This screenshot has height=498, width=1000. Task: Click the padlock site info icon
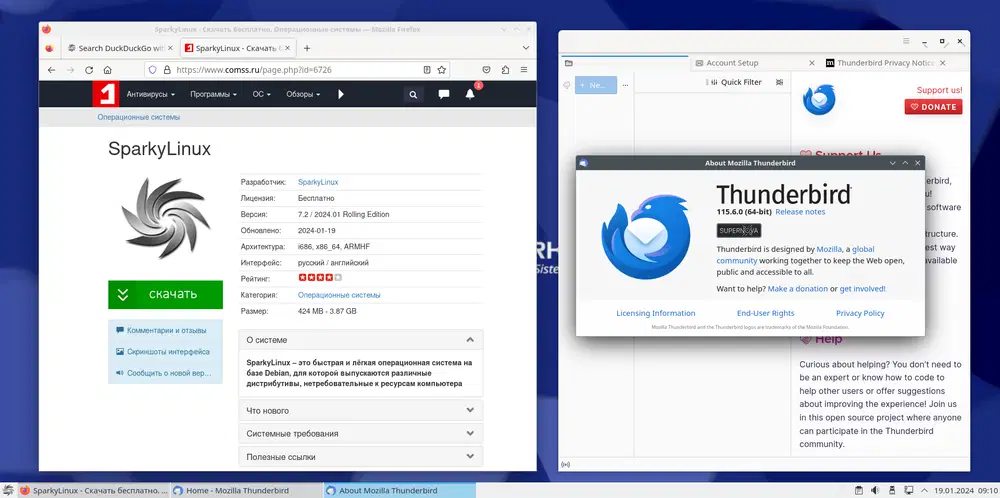point(166,70)
